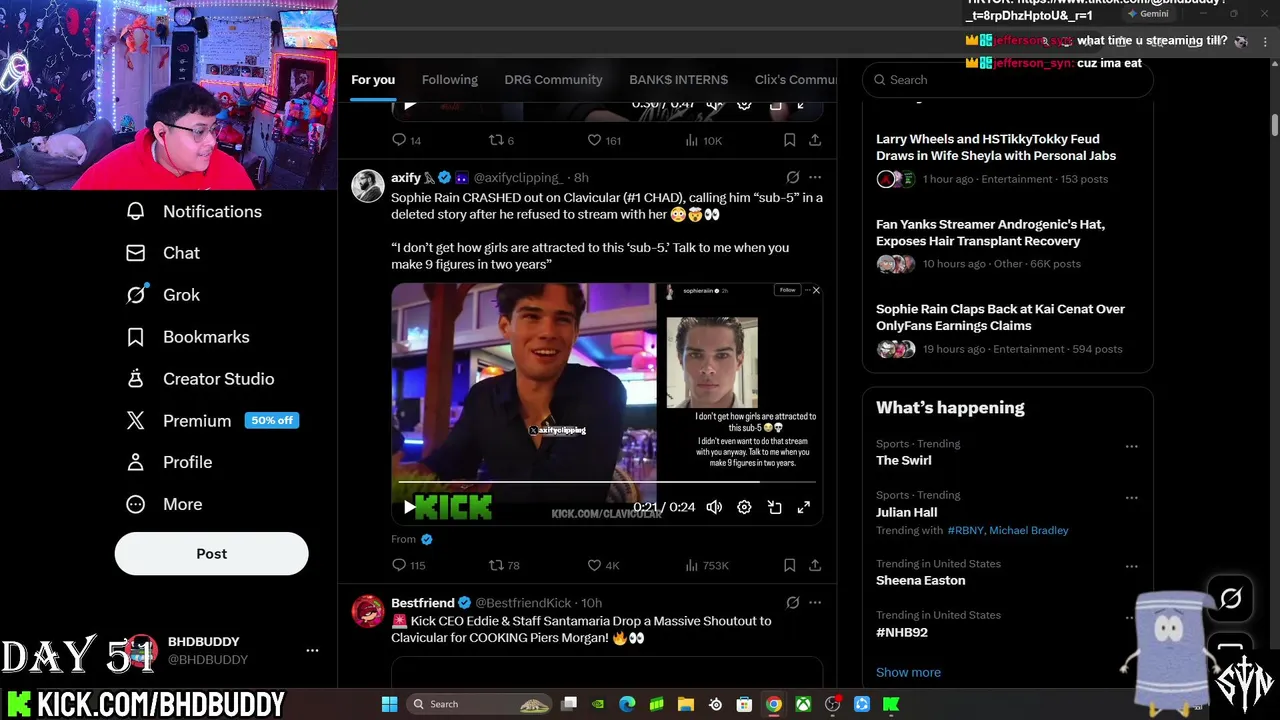Play the Sophie Rain video
Image resolution: width=1280 pixels, height=720 pixels.
point(409,507)
